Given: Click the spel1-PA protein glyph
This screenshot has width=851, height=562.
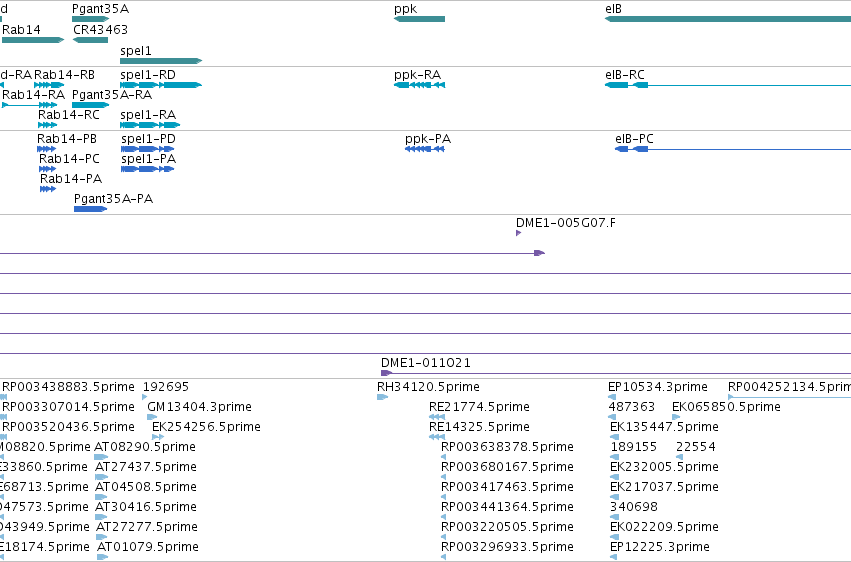Looking at the screenshot, I should coord(148,169).
